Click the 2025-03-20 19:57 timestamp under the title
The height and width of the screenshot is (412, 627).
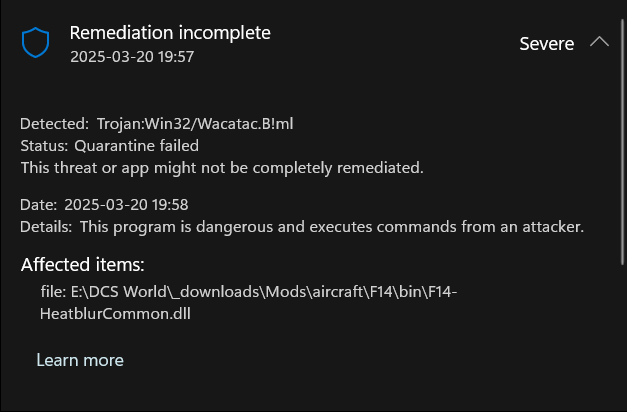click(x=132, y=57)
